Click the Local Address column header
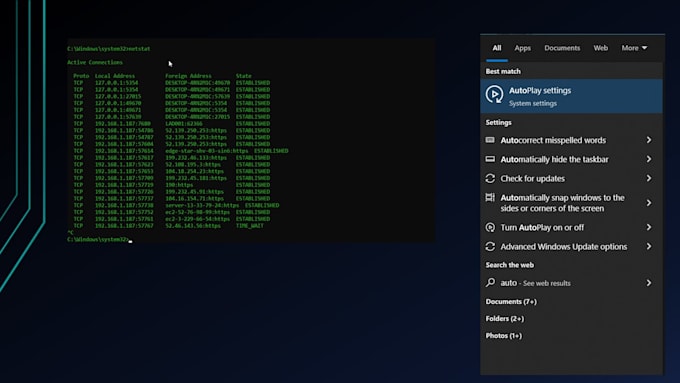 click(115, 75)
